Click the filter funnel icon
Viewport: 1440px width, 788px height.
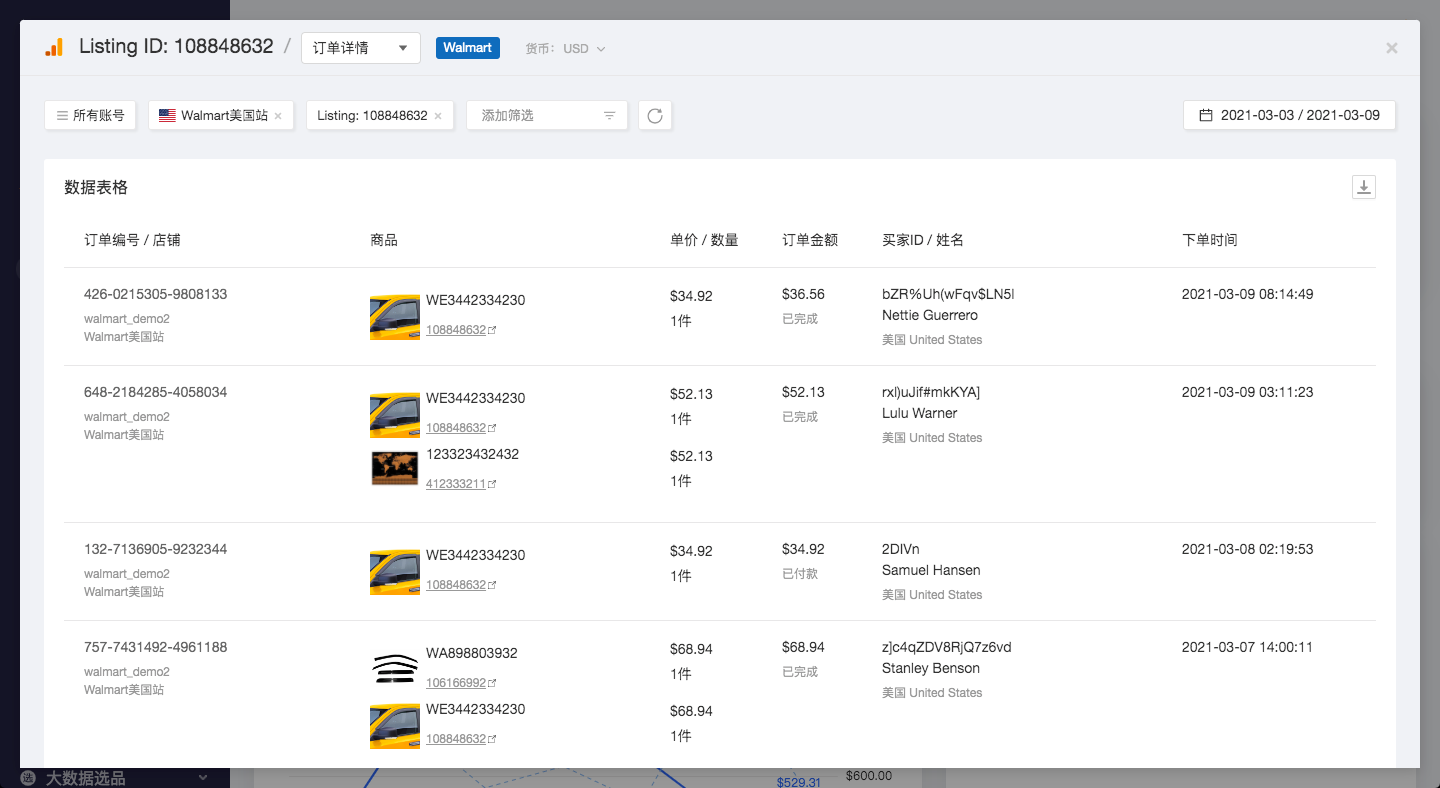609,116
